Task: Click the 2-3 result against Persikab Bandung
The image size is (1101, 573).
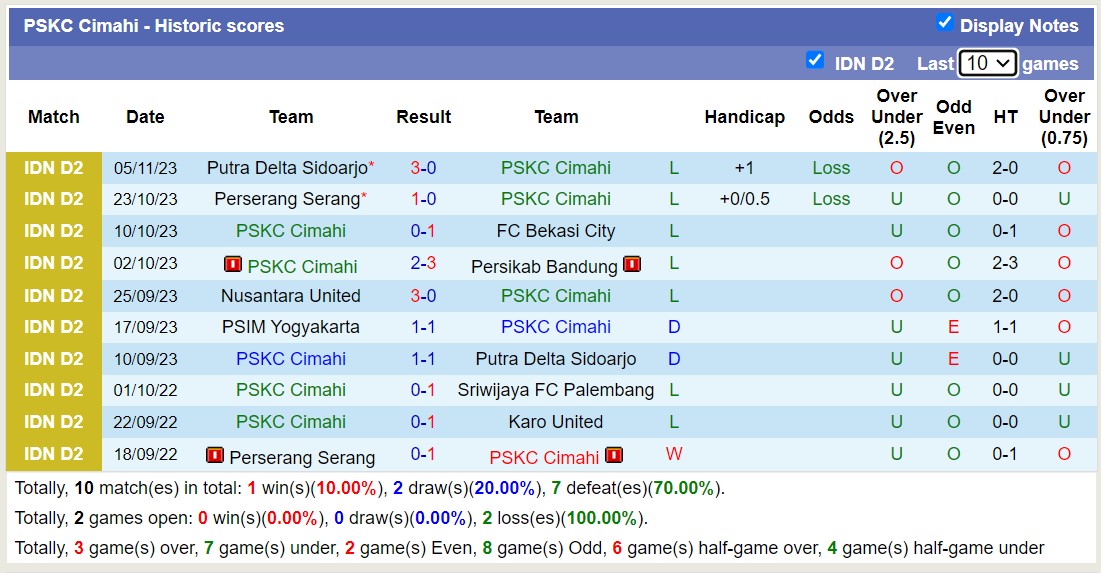Action: pyautogui.click(x=423, y=264)
